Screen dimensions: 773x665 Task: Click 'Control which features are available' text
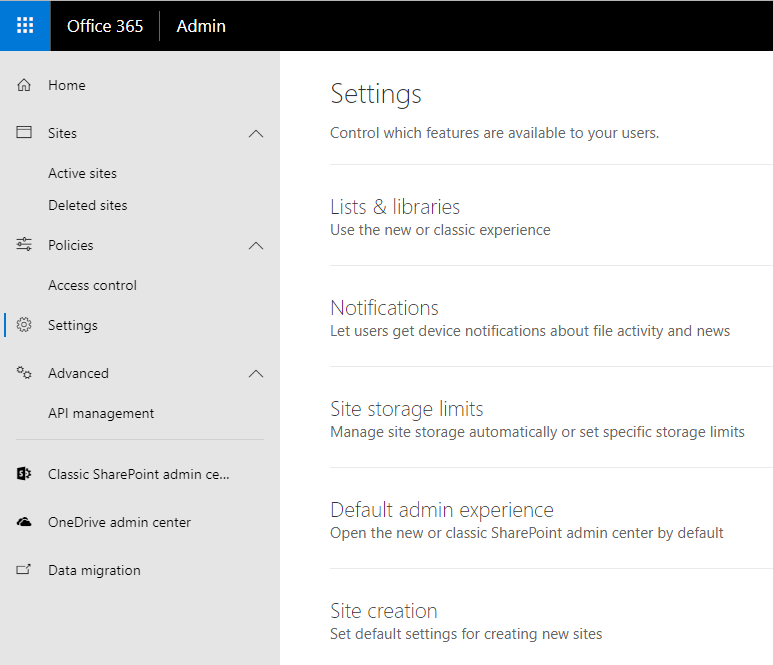[494, 133]
